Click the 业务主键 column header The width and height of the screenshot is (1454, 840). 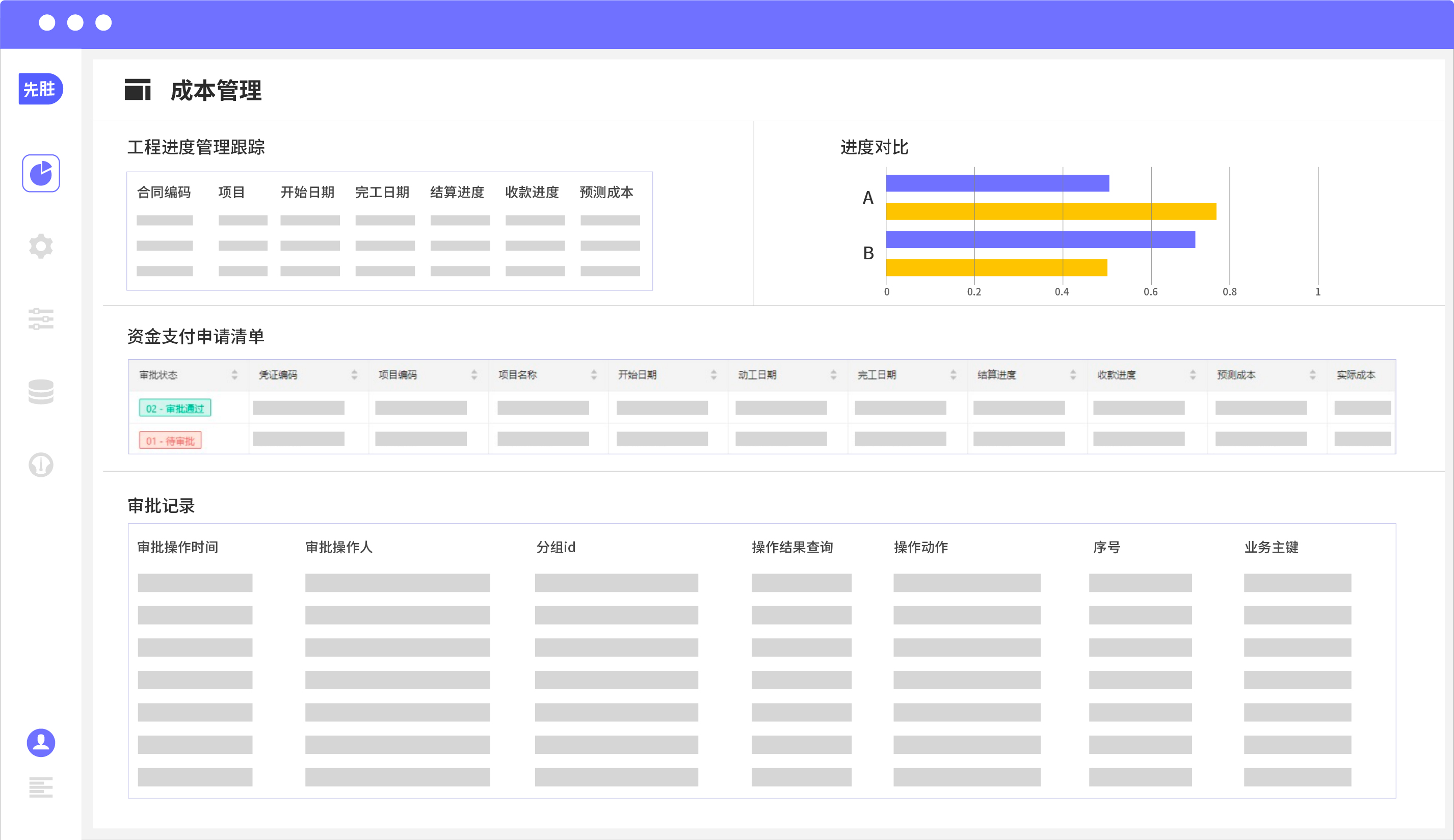[1271, 547]
